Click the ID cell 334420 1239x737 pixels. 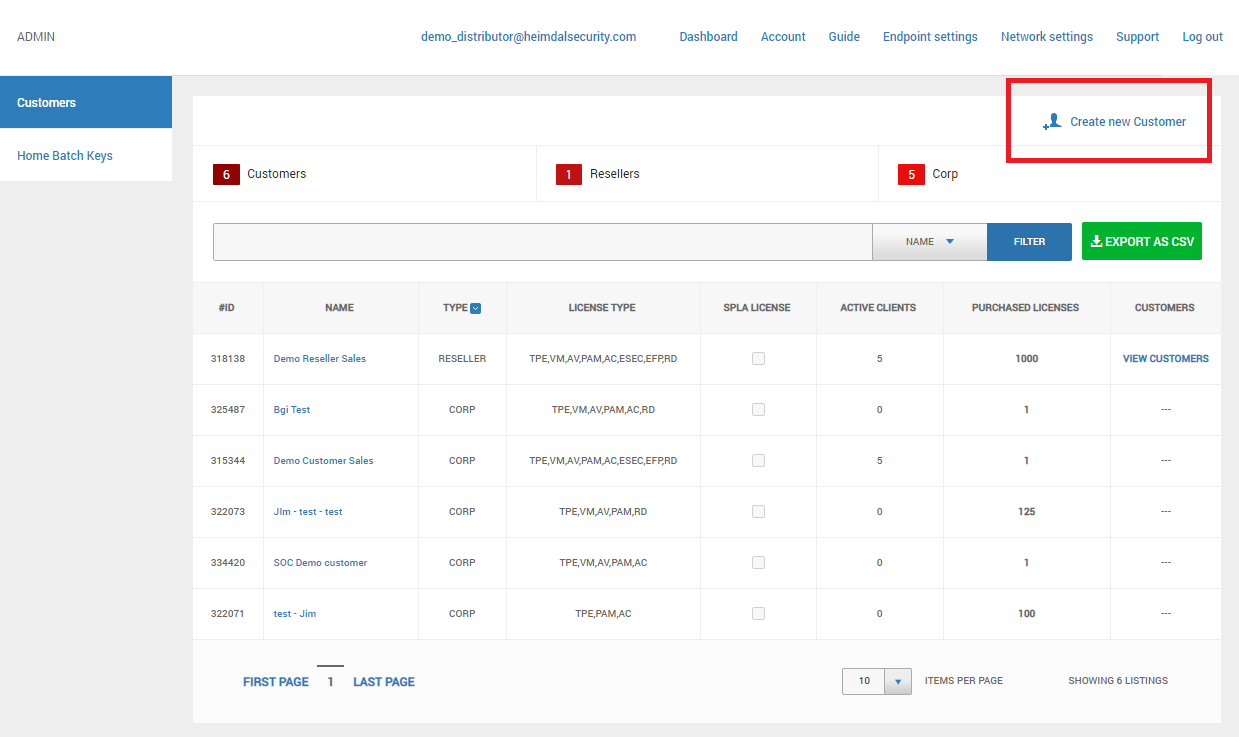coord(227,562)
